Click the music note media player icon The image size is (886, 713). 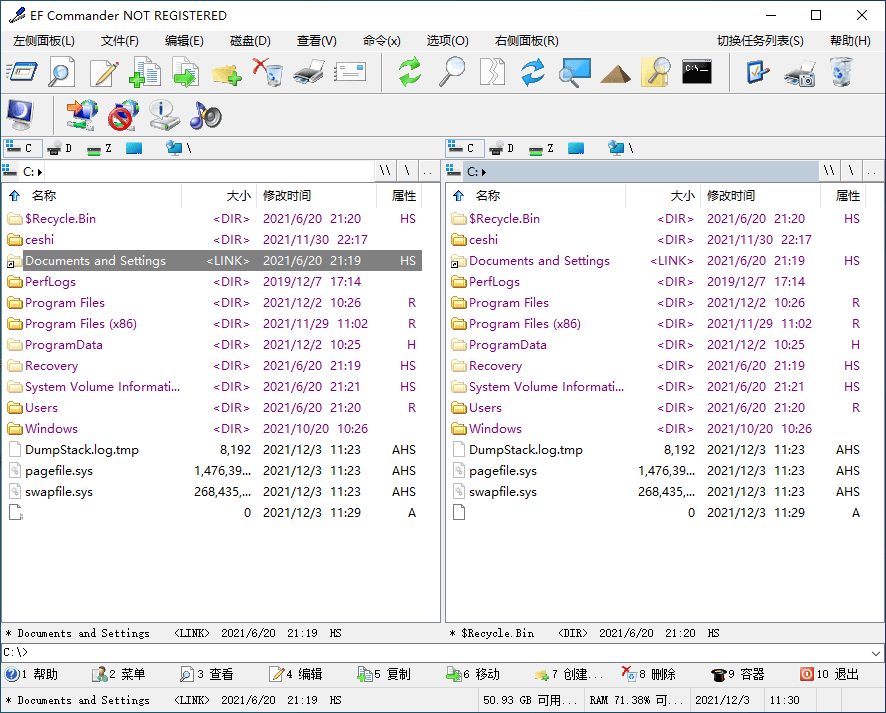coord(205,115)
